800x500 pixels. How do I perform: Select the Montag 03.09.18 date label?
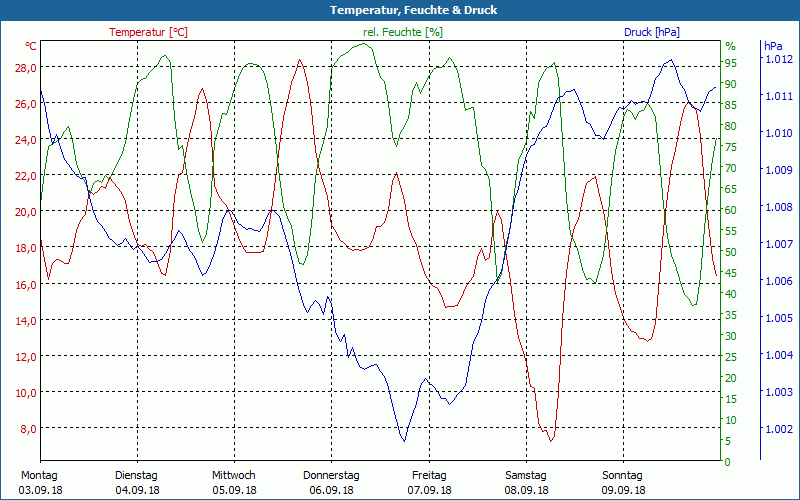tap(39, 483)
